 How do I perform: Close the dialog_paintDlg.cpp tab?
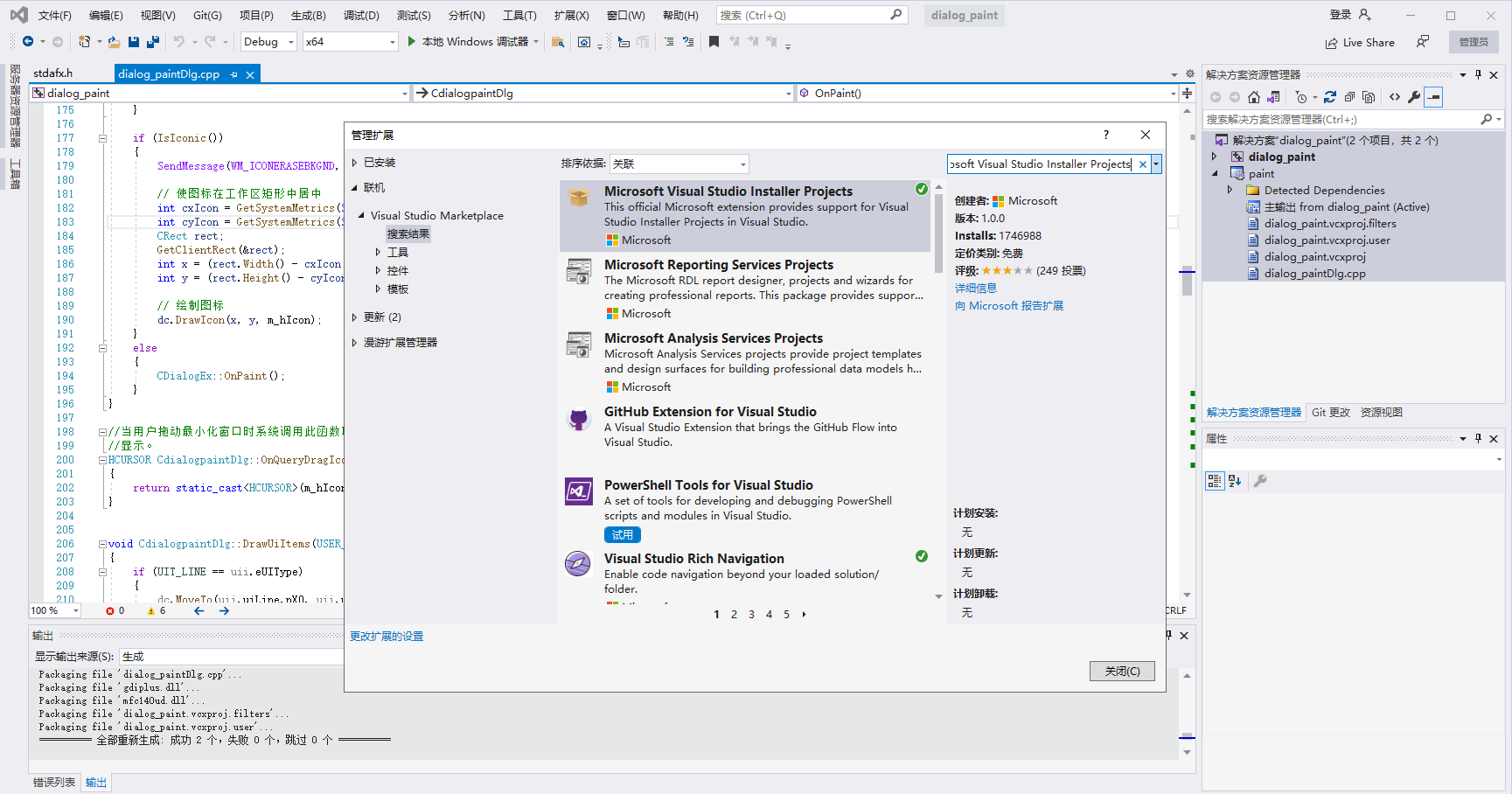pyautogui.click(x=250, y=74)
